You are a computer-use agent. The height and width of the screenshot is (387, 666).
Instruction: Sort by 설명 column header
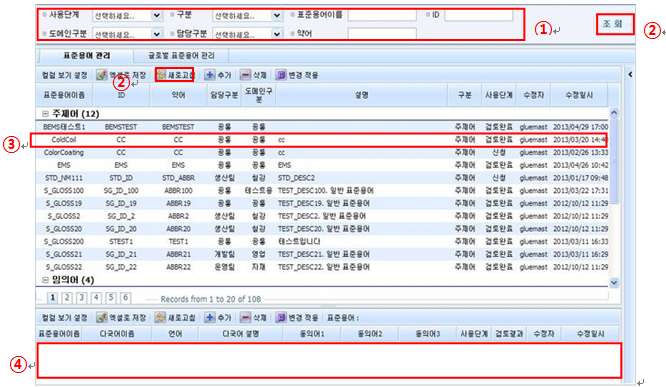tap(361, 95)
